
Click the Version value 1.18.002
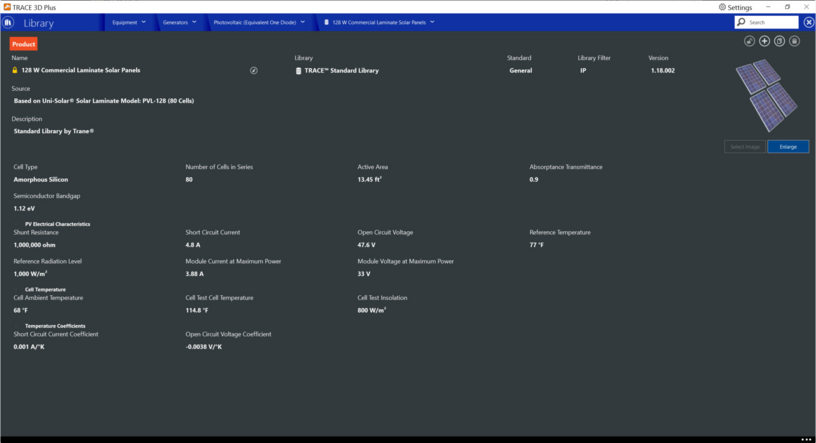[x=662, y=71]
